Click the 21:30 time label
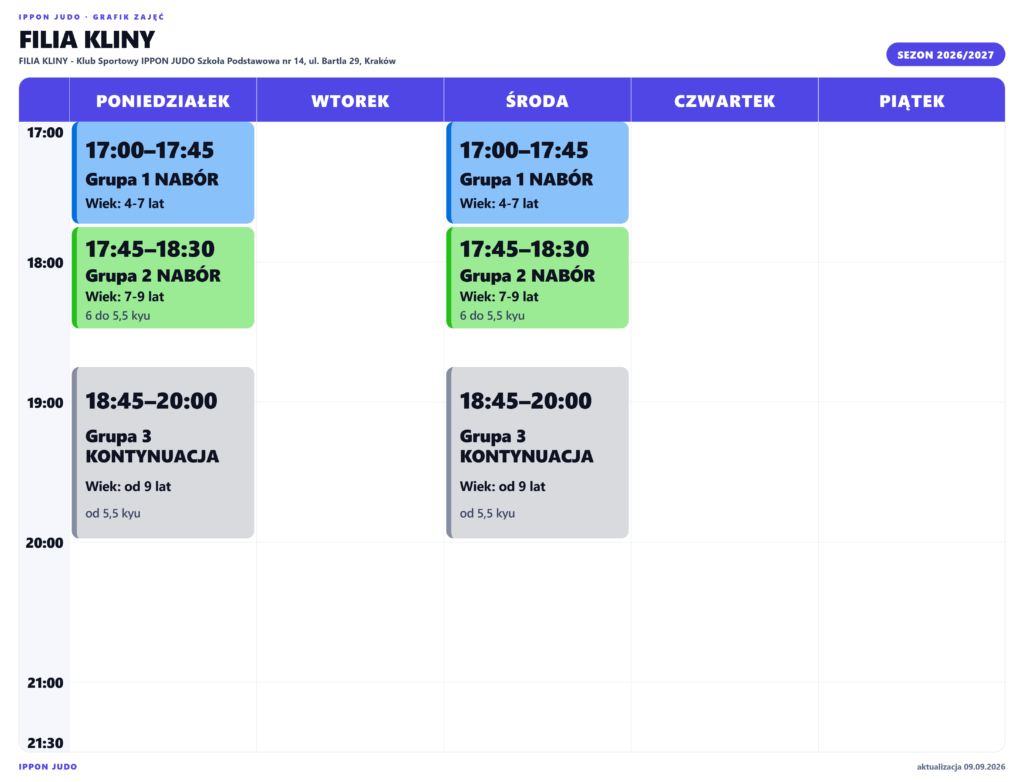The width and height of the screenshot is (1024, 782). 45,743
